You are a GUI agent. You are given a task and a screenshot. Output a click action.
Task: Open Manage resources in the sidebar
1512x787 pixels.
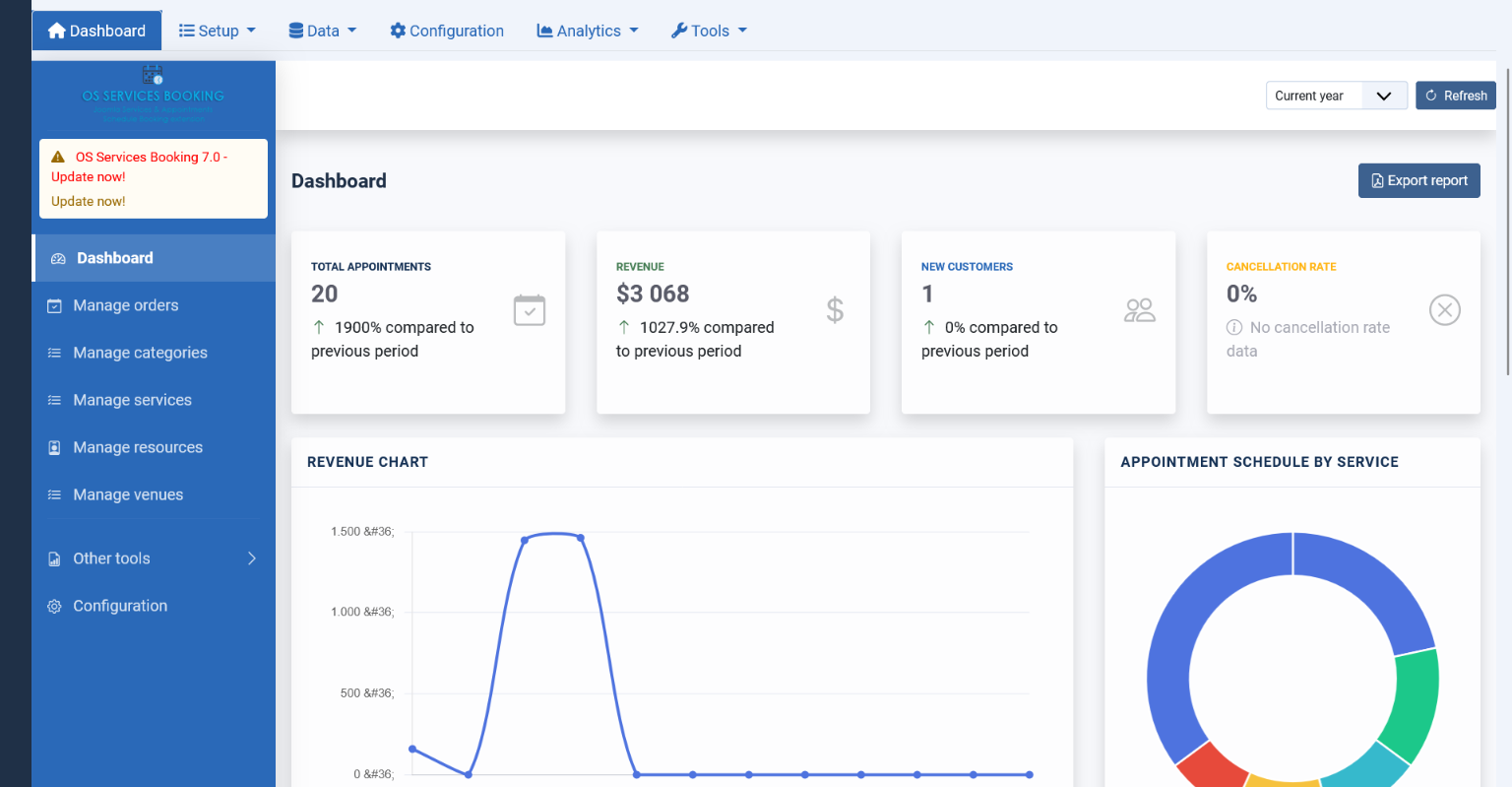[x=154, y=447]
